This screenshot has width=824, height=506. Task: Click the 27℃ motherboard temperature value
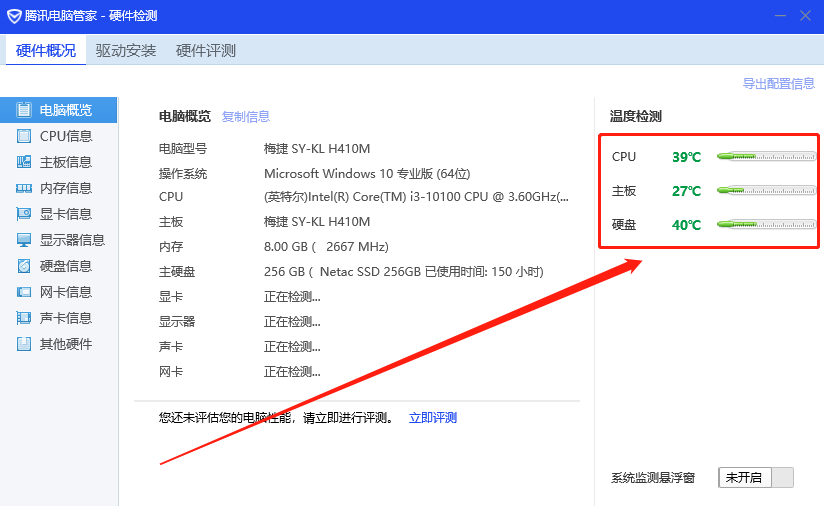pyautogui.click(x=686, y=191)
